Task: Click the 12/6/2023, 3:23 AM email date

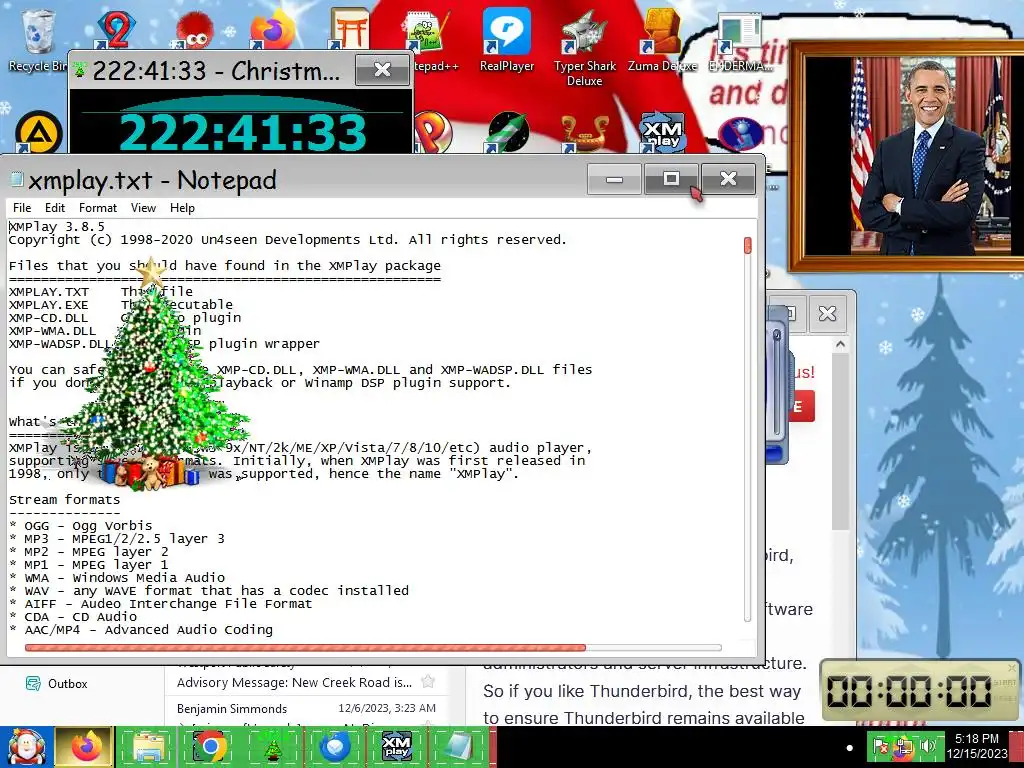Action: tap(387, 708)
